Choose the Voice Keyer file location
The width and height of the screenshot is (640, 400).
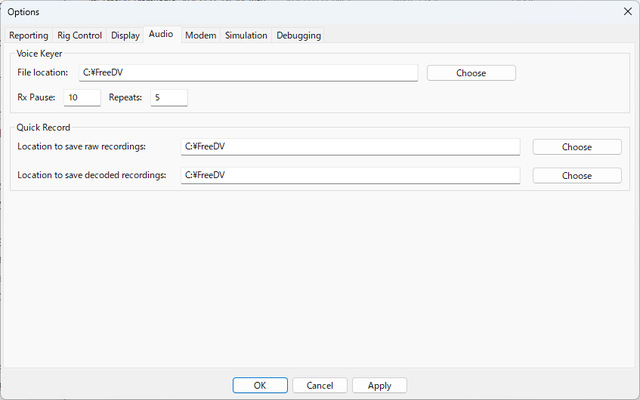point(471,73)
